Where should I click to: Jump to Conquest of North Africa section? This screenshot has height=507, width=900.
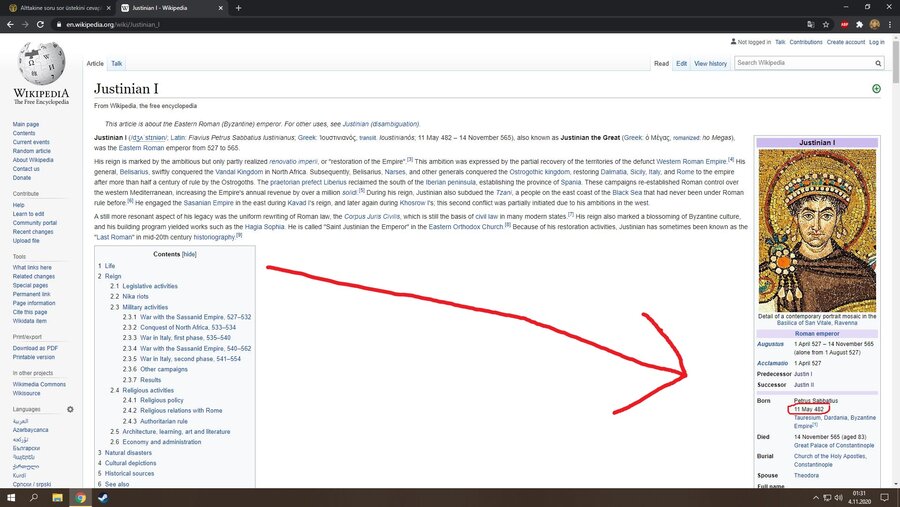point(188,327)
